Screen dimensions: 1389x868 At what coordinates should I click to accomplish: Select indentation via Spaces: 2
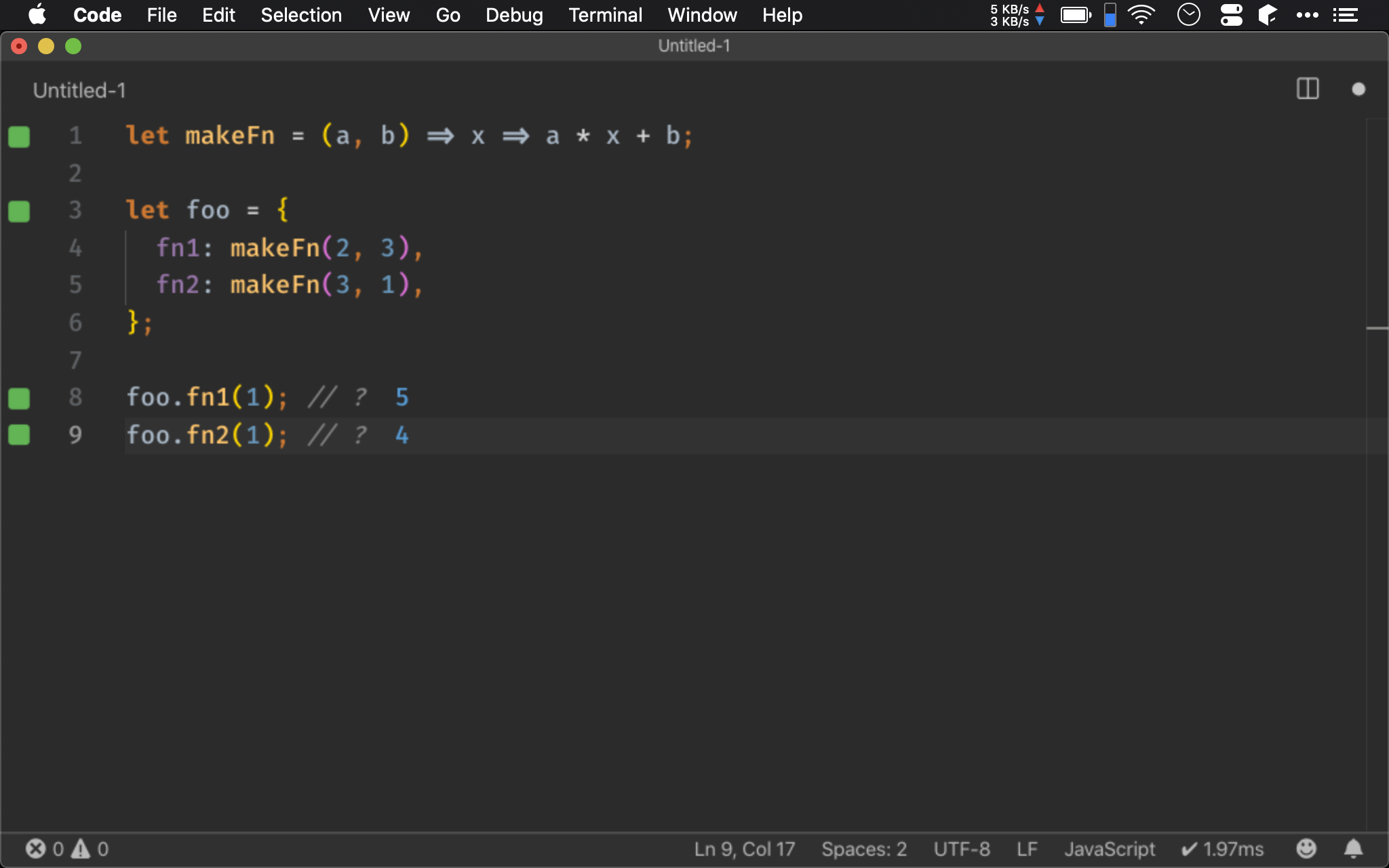pyautogui.click(x=863, y=848)
